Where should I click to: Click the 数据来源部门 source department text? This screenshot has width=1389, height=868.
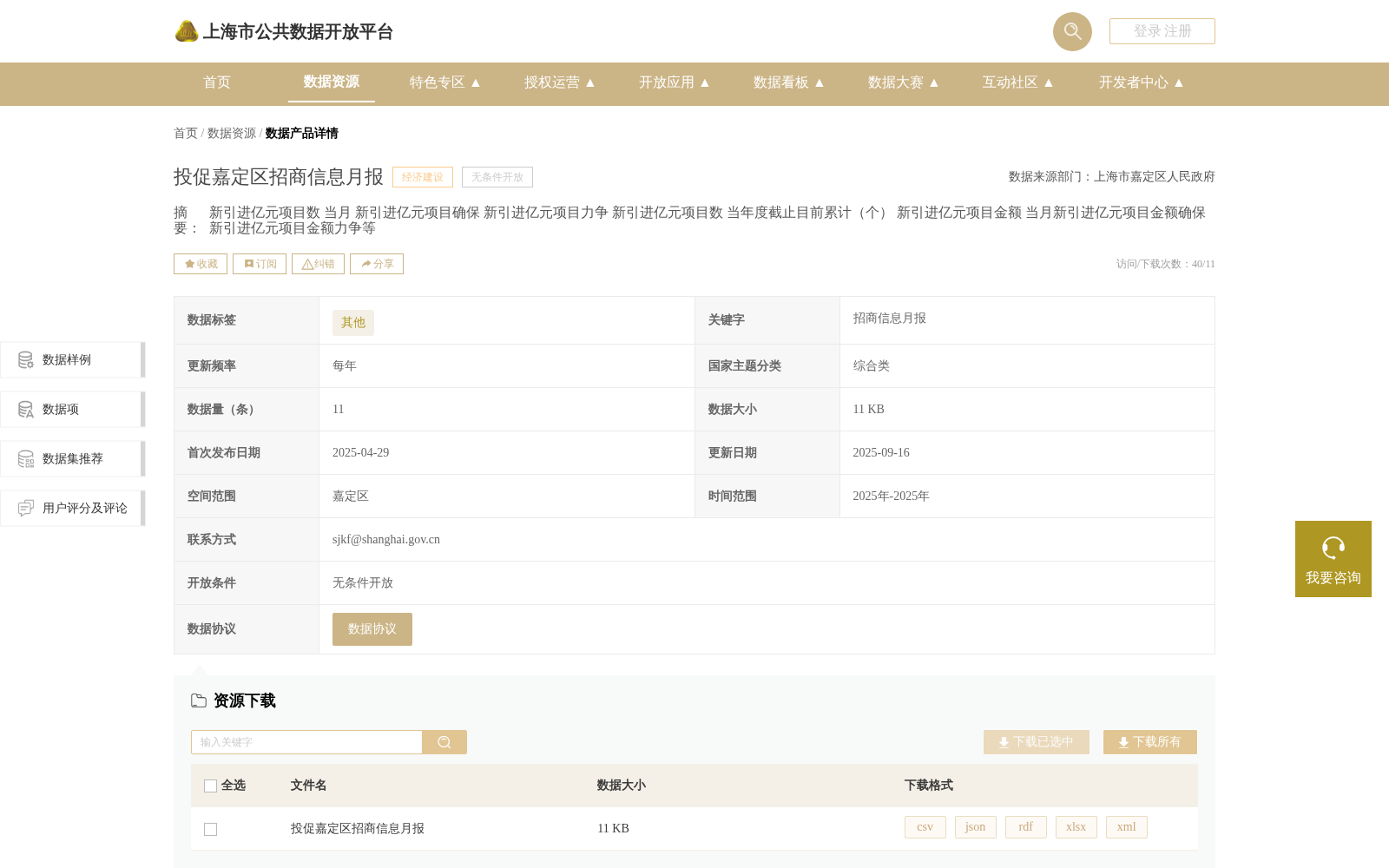(x=1112, y=177)
